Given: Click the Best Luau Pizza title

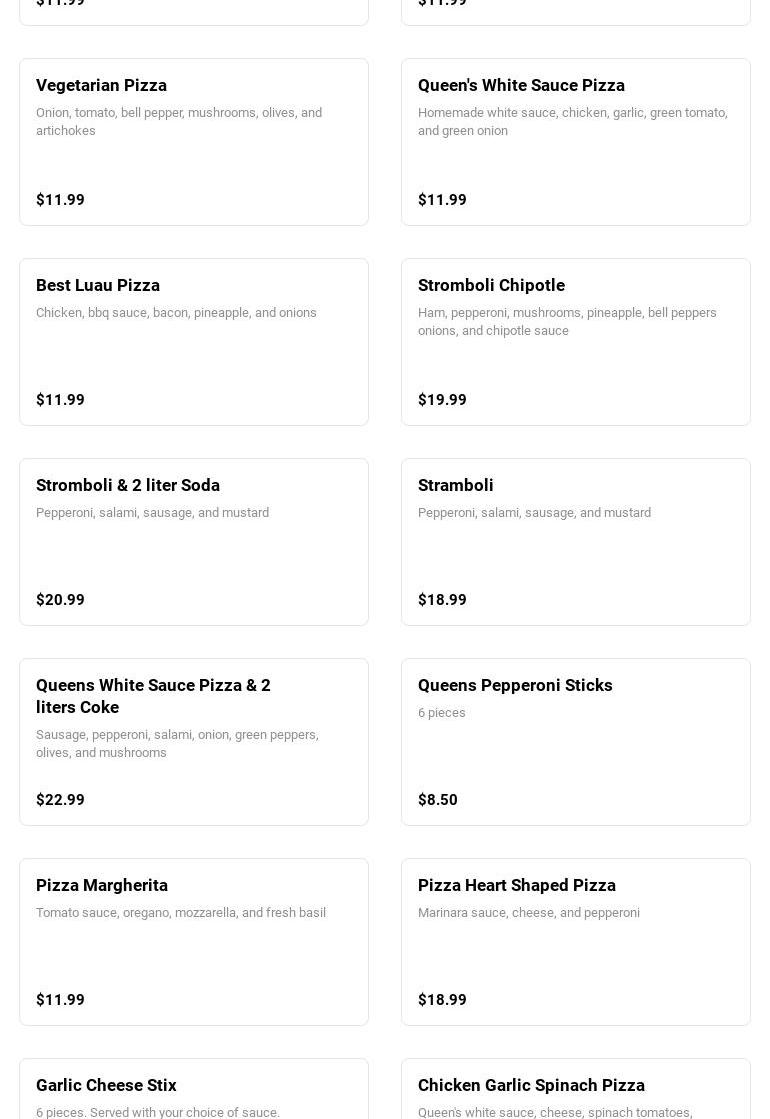Looking at the screenshot, I should (98, 285).
